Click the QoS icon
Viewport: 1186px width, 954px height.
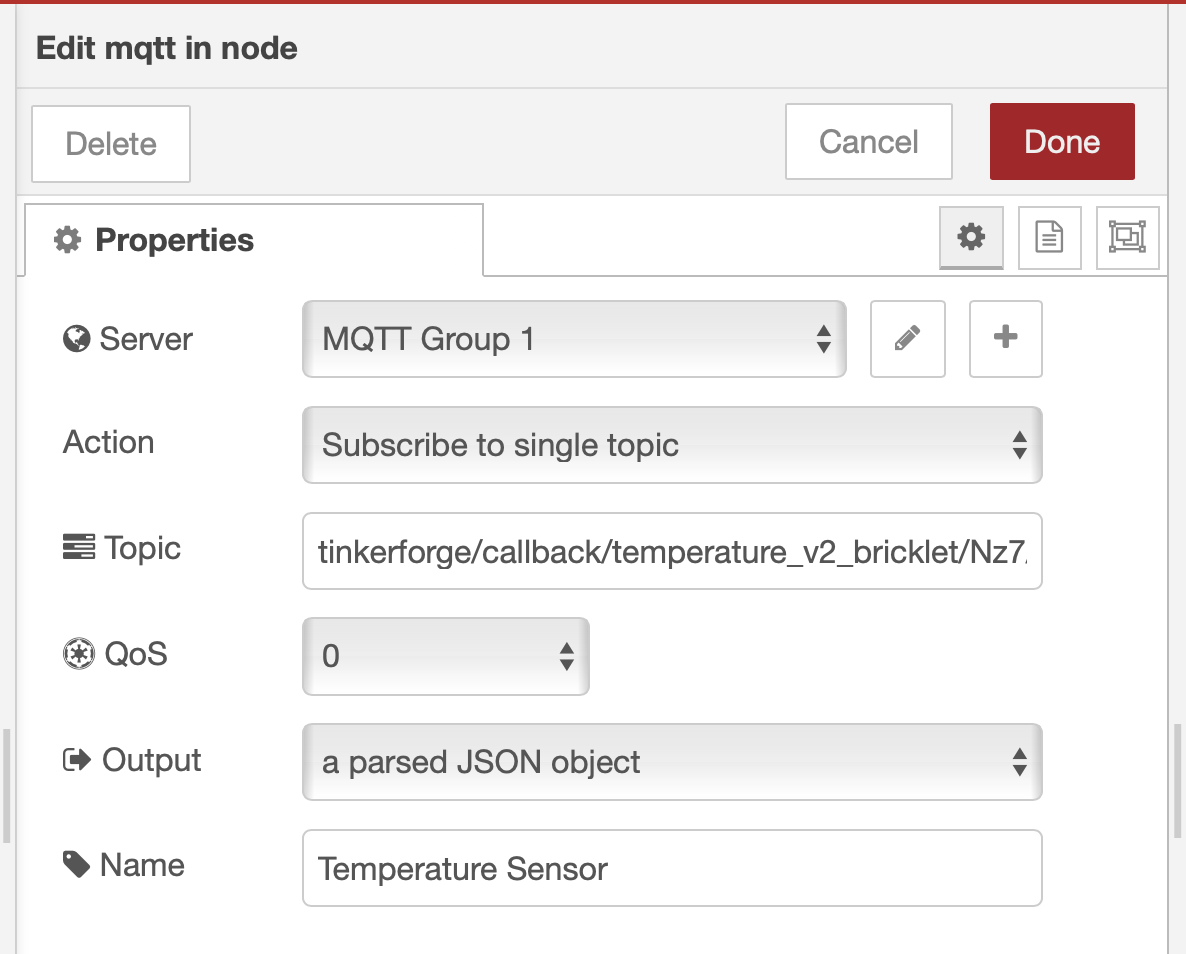click(80, 653)
